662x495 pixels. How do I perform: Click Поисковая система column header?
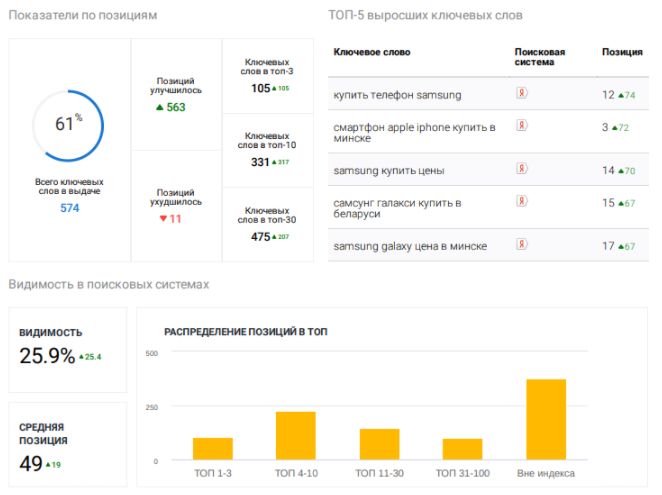(x=540, y=57)
